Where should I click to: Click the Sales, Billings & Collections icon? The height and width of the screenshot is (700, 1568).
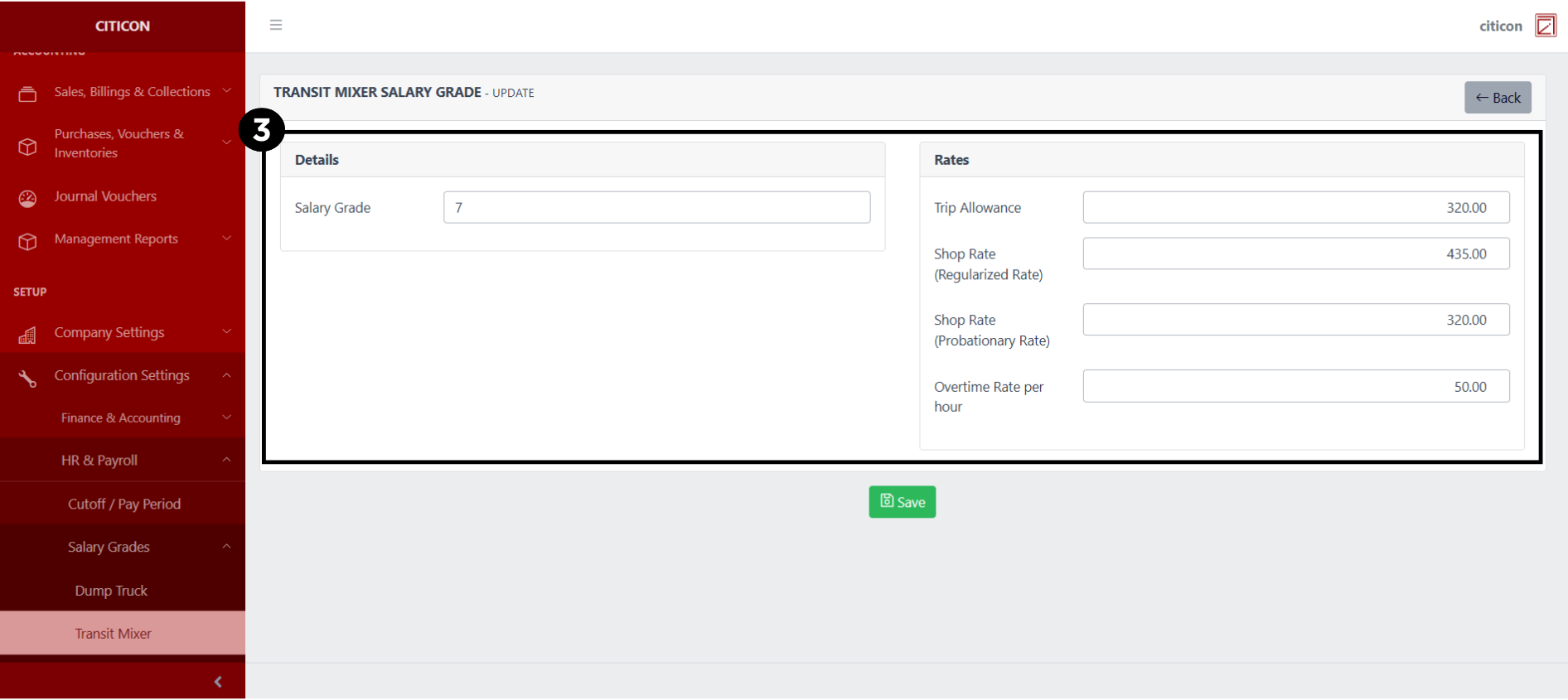coord(27,94)
